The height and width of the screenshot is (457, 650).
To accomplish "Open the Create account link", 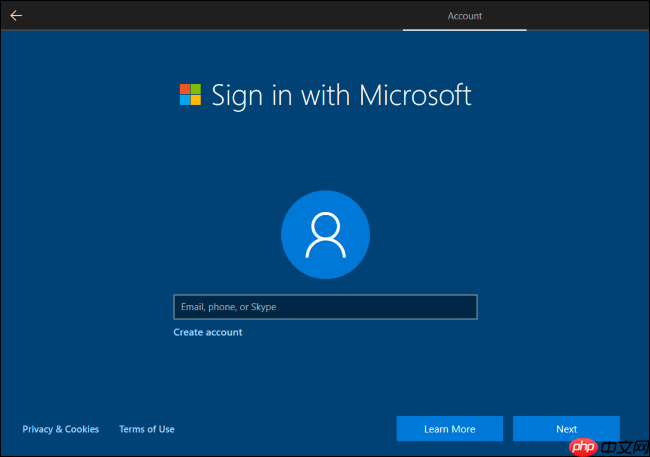I will click(x=208, y=332).
